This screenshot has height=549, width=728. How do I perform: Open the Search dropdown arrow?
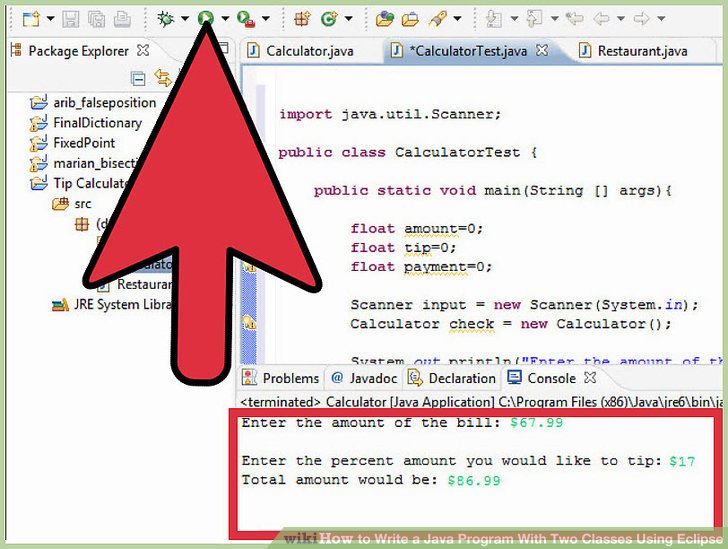(457, 19)
